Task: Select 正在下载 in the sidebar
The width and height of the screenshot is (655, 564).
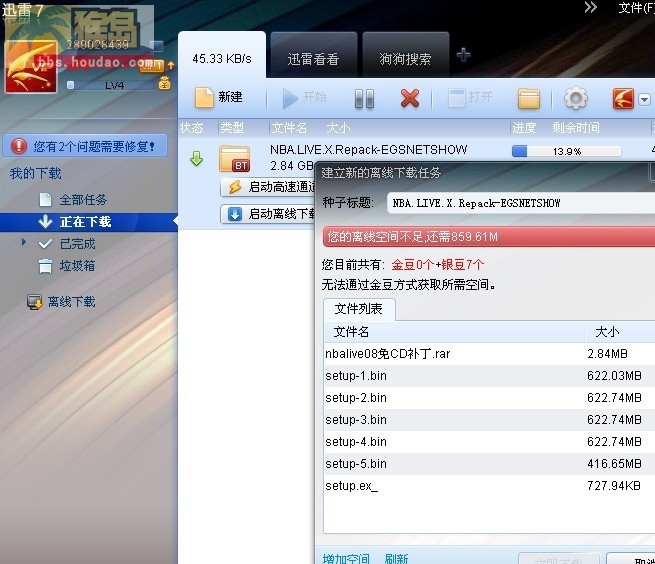Action: coord(89,222)
